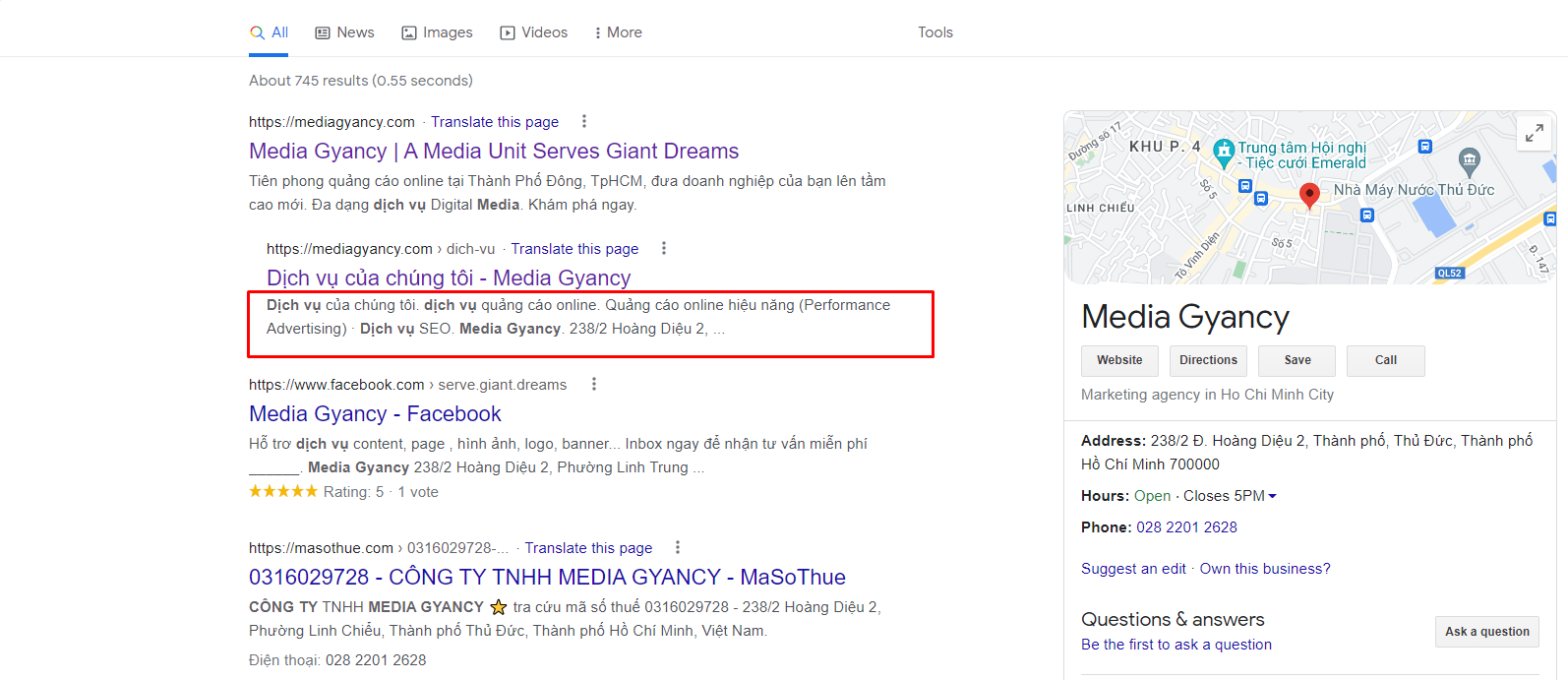
Task: Click the five-star rating of the Facebook result
Action: [x=283, y=491]
